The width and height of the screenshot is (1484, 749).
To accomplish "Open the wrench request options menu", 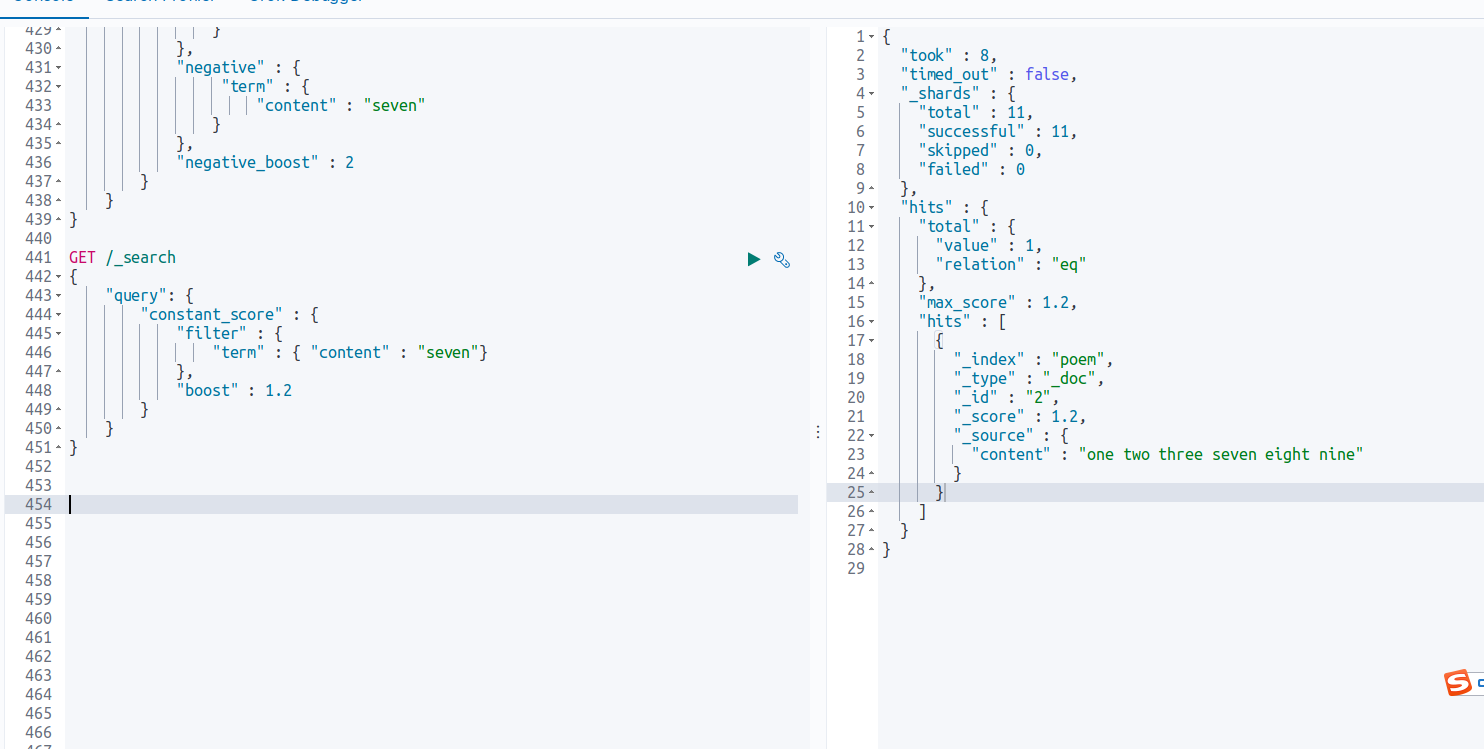I will click(x=782, y=260).
